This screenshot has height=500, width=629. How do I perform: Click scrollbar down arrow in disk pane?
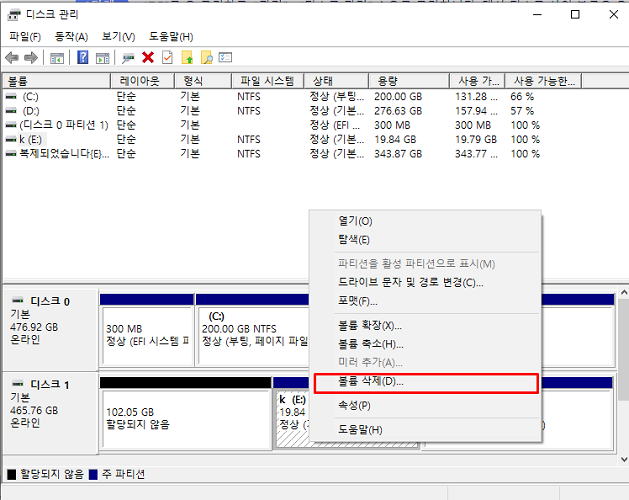pyautogui.click(x=623, y=459)
